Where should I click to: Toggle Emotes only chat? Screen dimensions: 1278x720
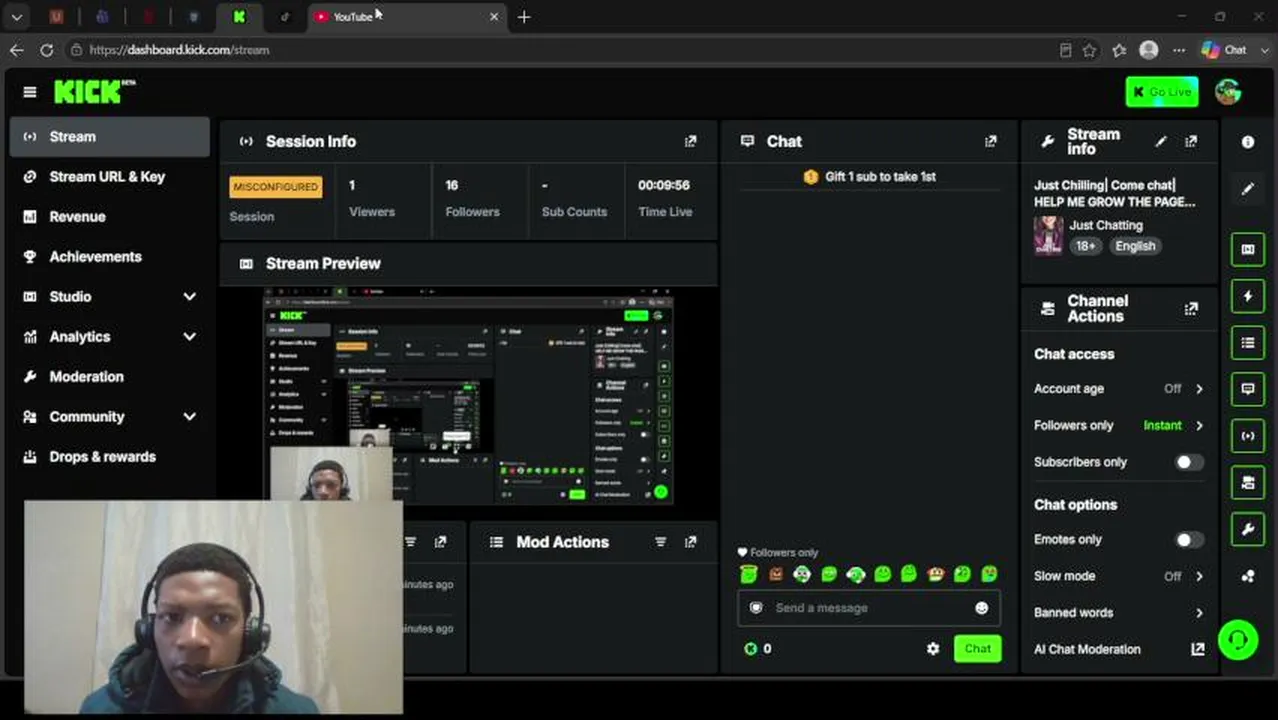pyautogui.click(x=1188, y=540)
